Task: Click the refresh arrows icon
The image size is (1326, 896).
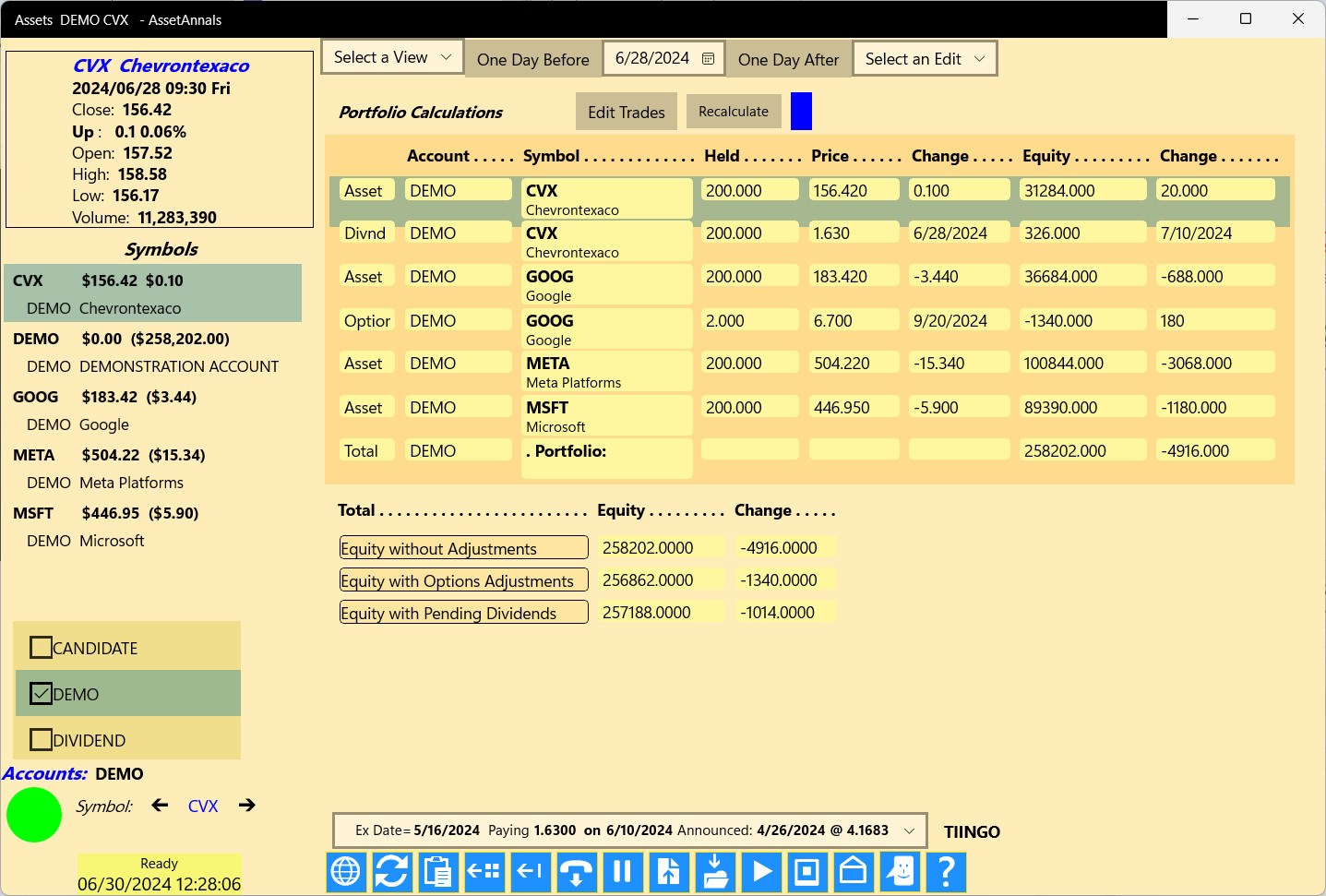Action: coord(392,871)
